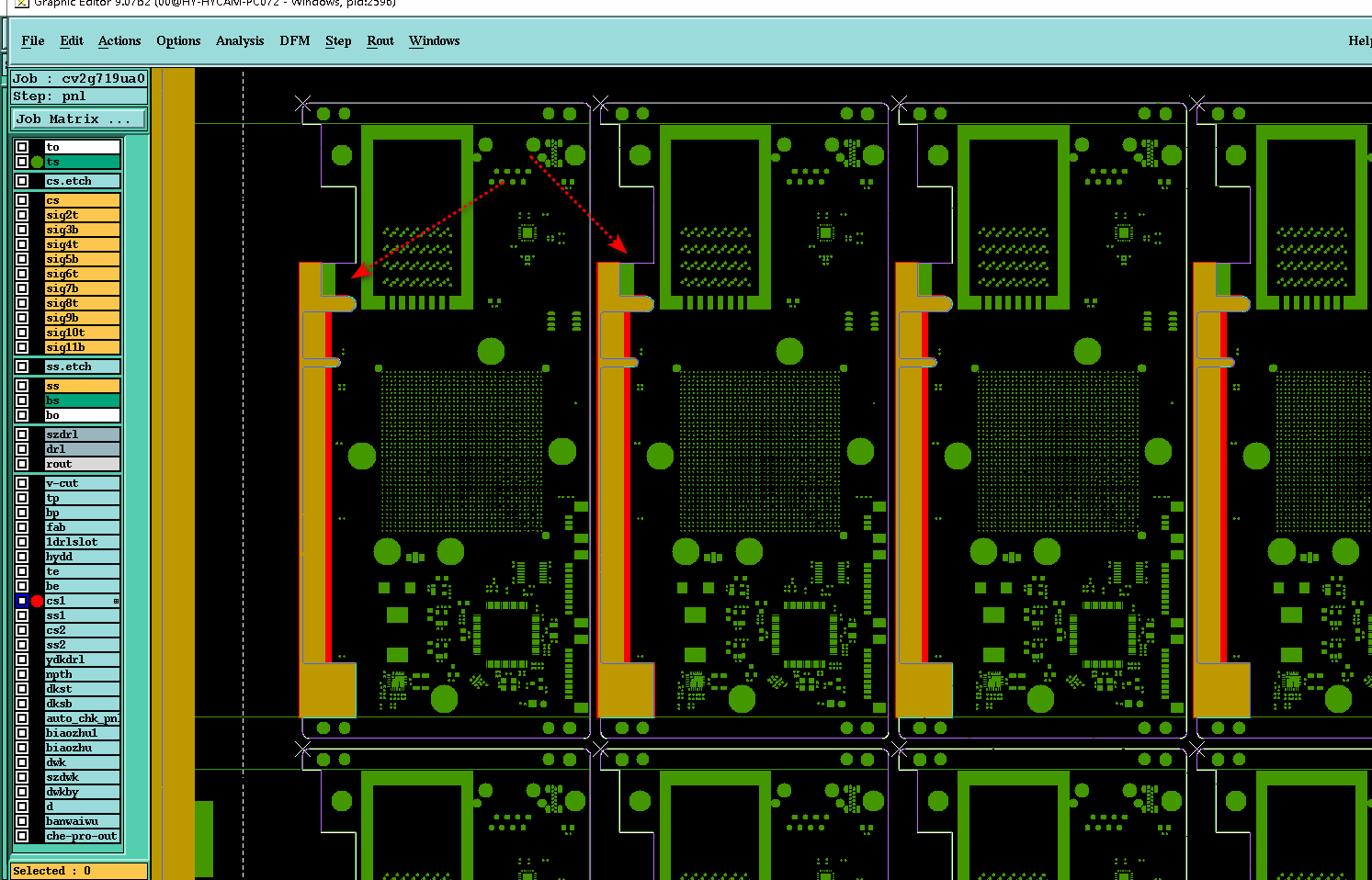Select the tp layer name
Viewport: 1372px width, 880px height.
coord(82,498)
